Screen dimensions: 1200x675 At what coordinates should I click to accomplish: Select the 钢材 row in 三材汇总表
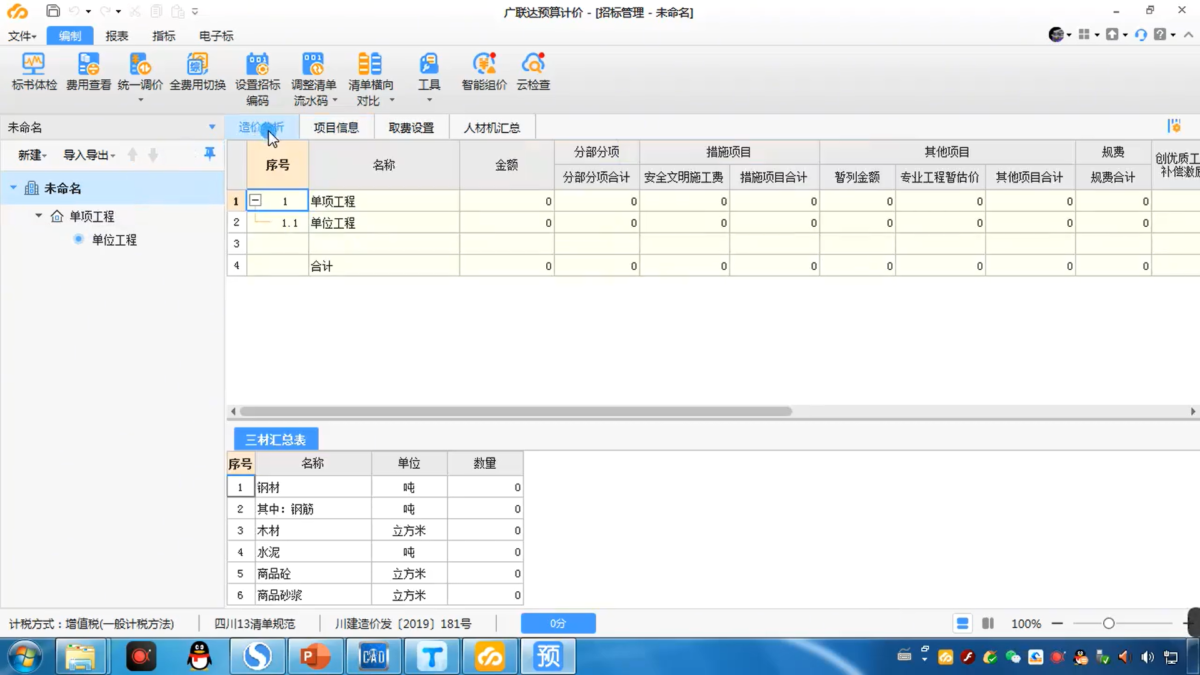[374, 487]
